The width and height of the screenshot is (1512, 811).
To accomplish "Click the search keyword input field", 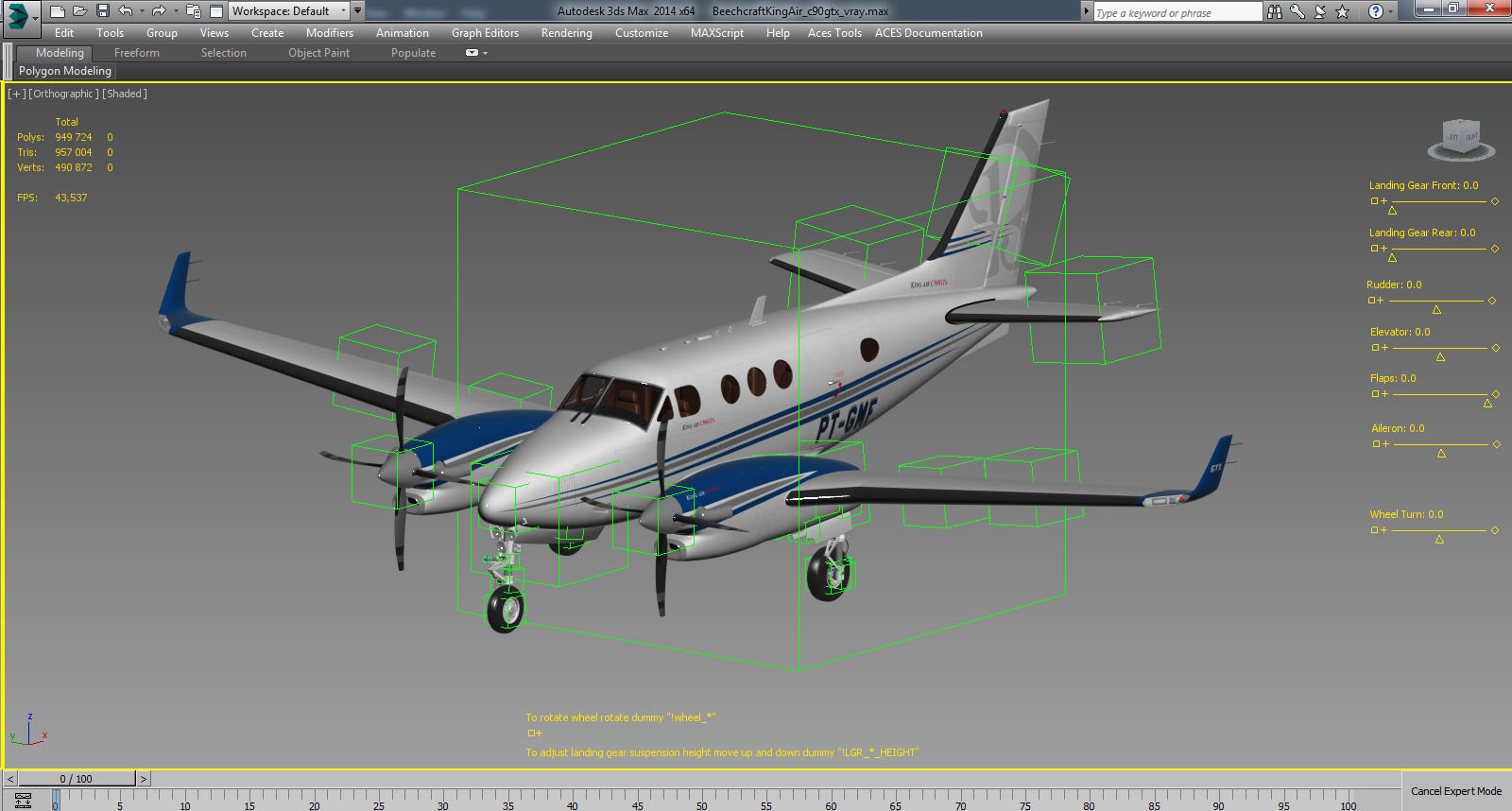I will pyautogui.click(x=1177, y=12).
